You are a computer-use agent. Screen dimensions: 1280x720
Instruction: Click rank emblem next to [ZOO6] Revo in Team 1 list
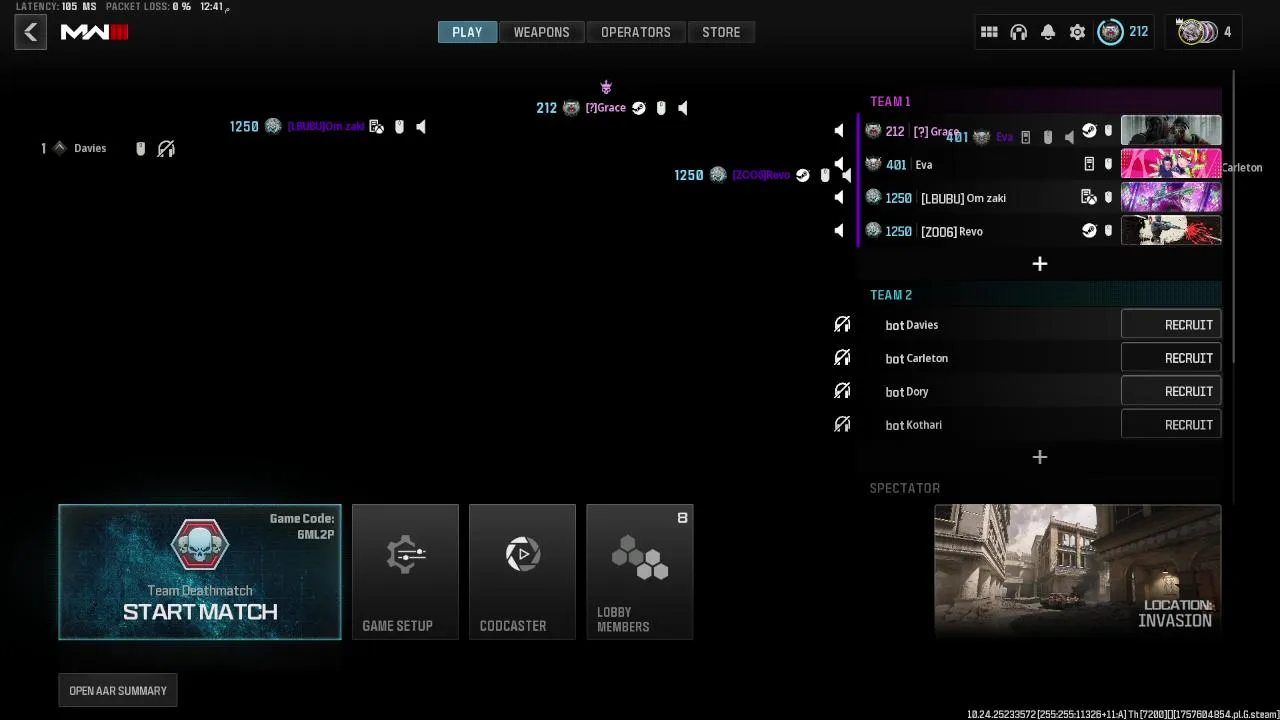point(873,230)
